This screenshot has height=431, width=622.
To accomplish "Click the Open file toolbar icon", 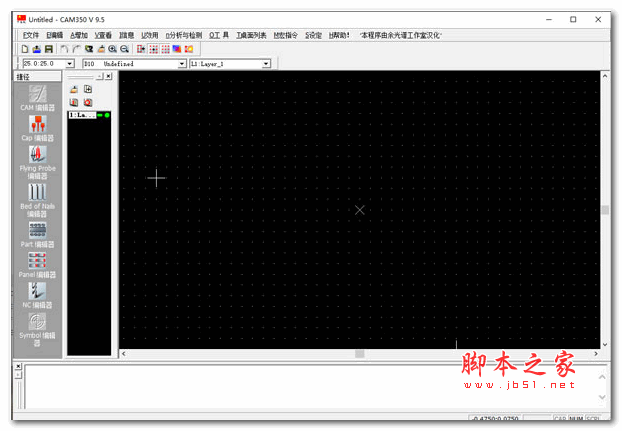I will (x=36, y=49).
